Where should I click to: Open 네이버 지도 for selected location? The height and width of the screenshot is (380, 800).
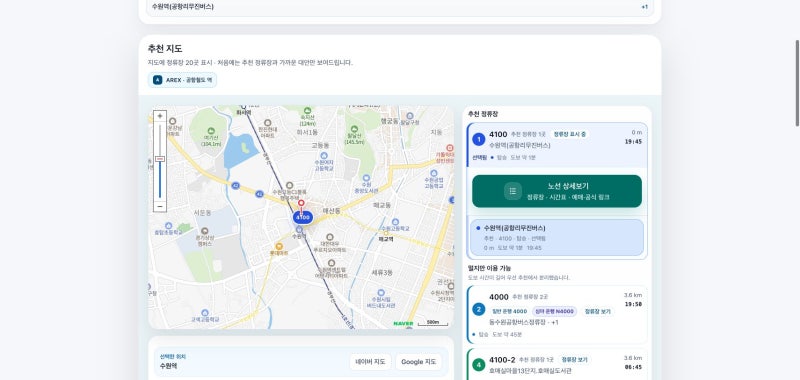[x=370, y=362]
